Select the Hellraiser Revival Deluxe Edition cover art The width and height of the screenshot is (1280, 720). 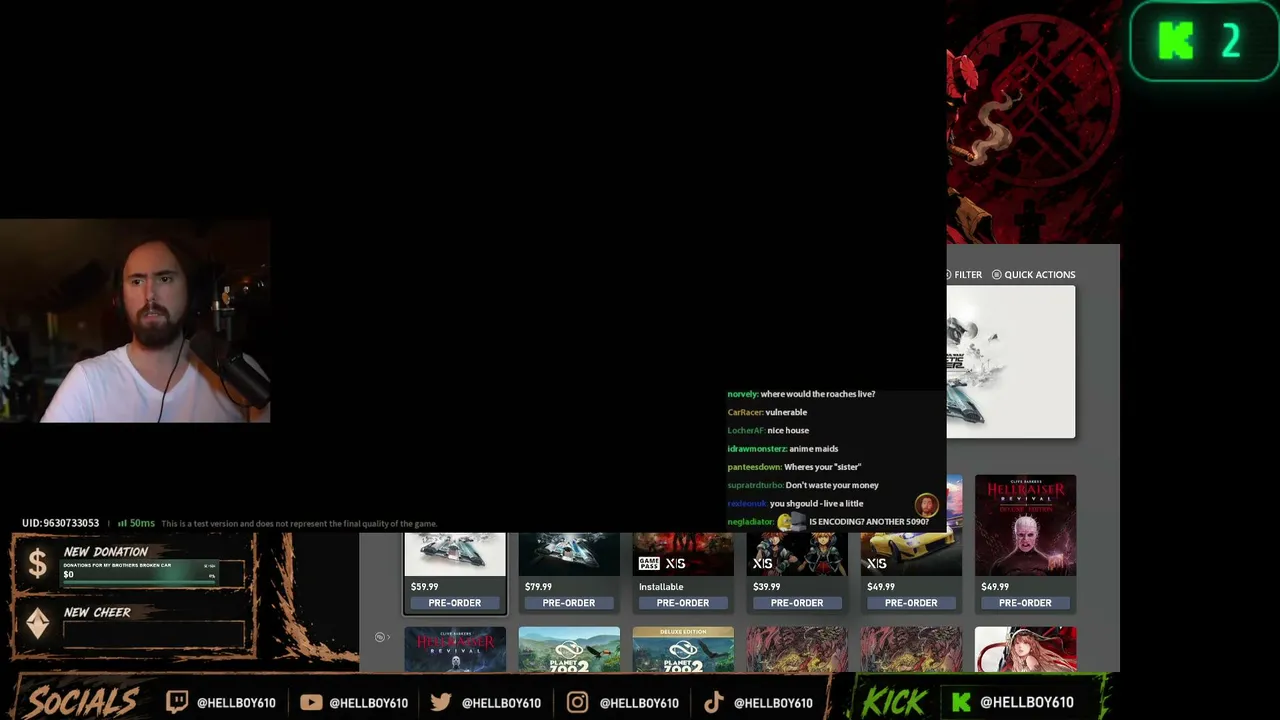[1025, 526]
